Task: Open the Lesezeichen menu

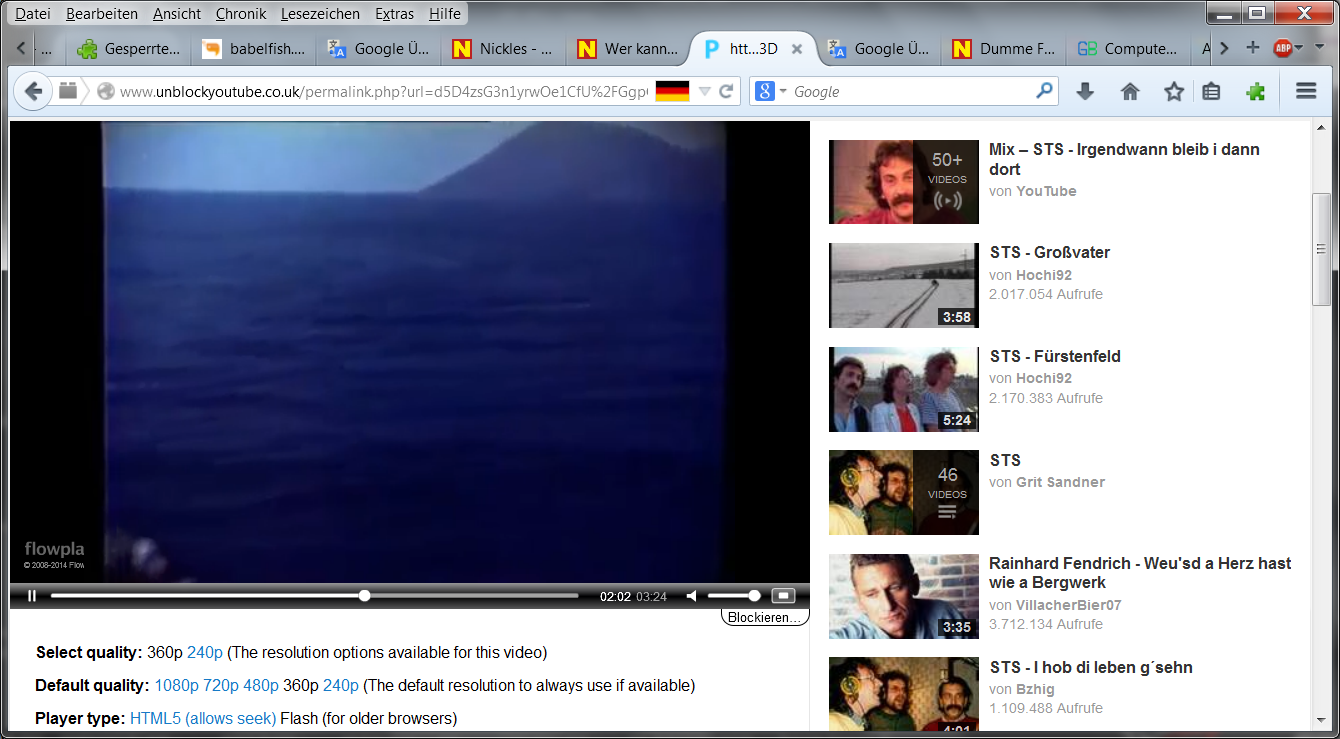Action: [321, 14]
